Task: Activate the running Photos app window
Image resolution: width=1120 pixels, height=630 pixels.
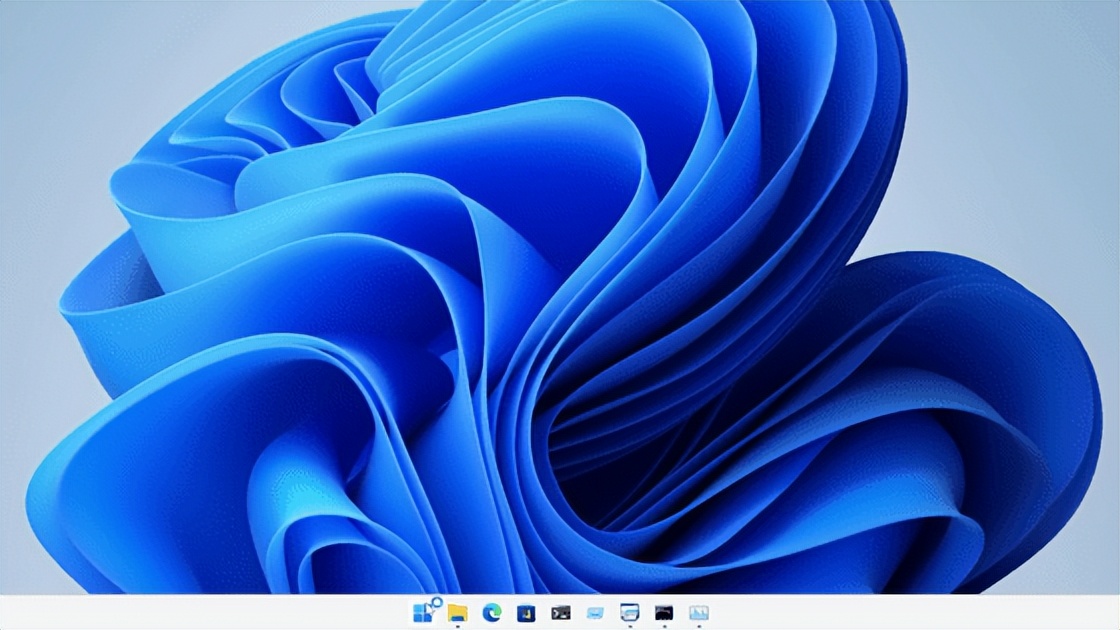Action: click(698, 612)
